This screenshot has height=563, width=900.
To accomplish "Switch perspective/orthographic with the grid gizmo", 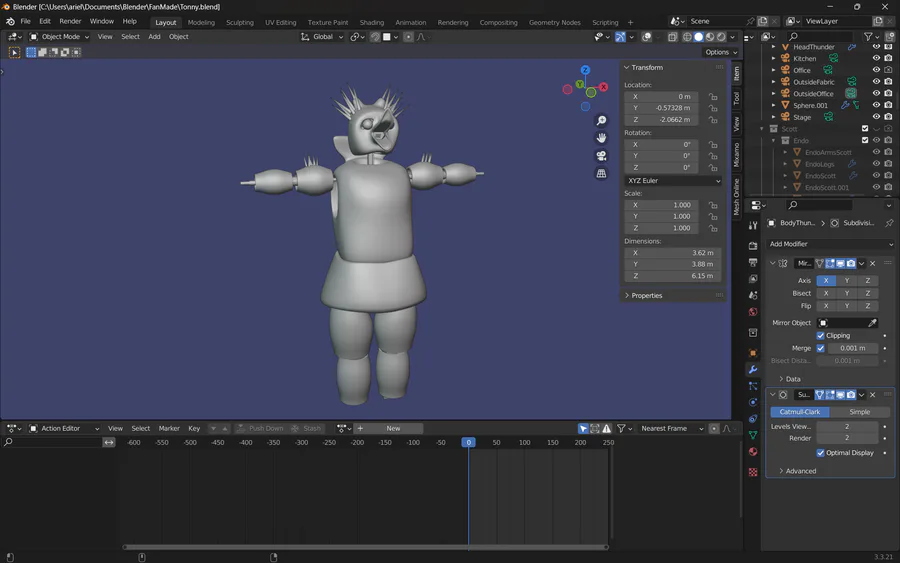I will click(601, 173).
